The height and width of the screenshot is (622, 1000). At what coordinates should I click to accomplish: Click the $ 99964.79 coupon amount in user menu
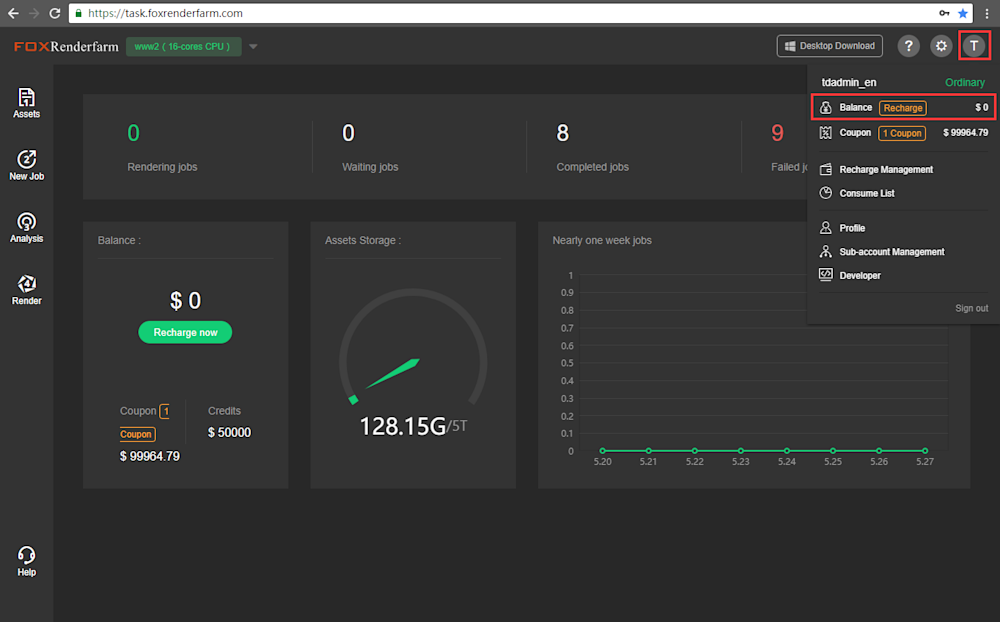[966, 133]
